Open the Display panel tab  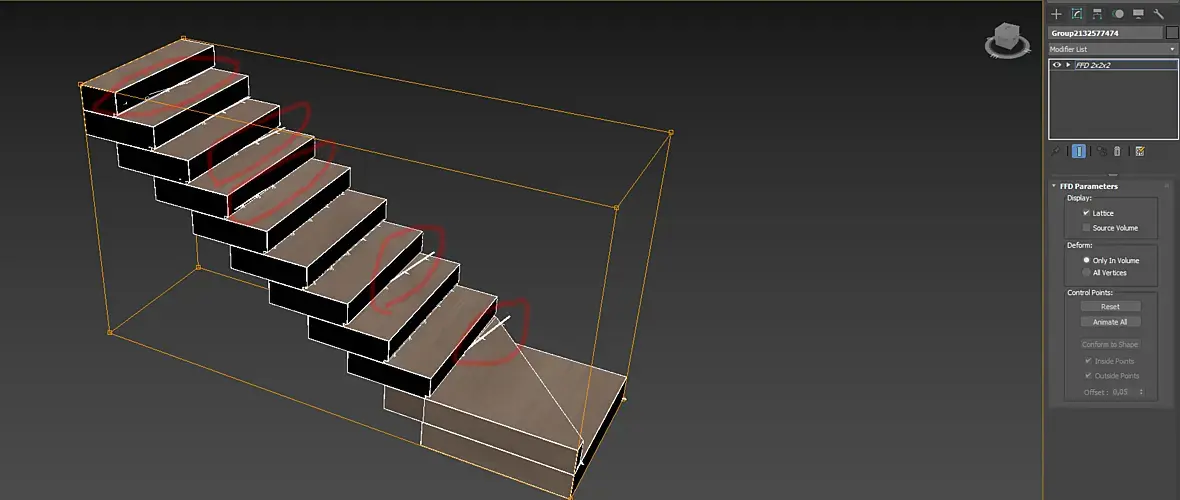(x=1139, y=14)
